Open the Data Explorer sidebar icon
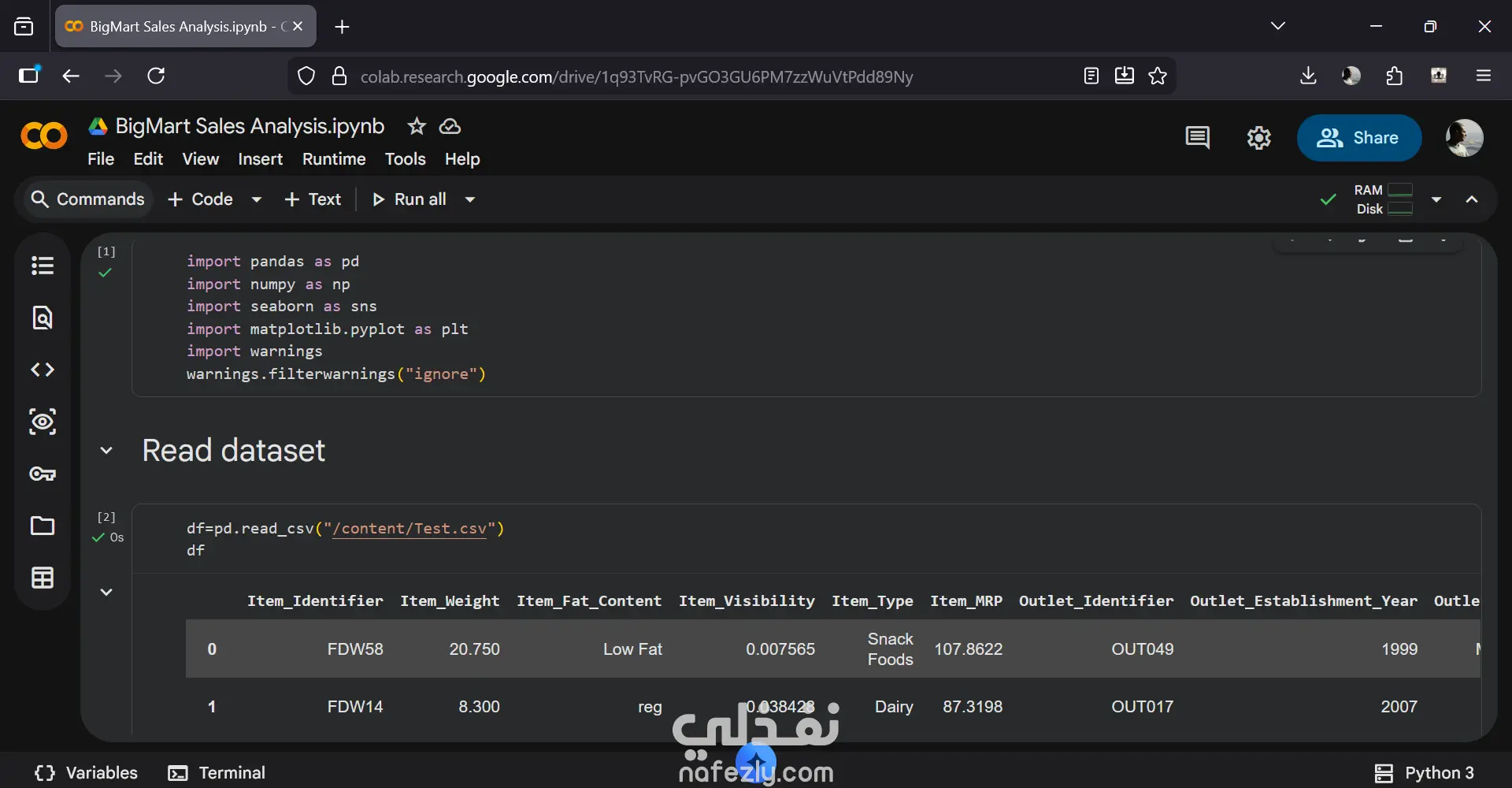The height and width of the screenshot is (788, 1512). point(43,422)
